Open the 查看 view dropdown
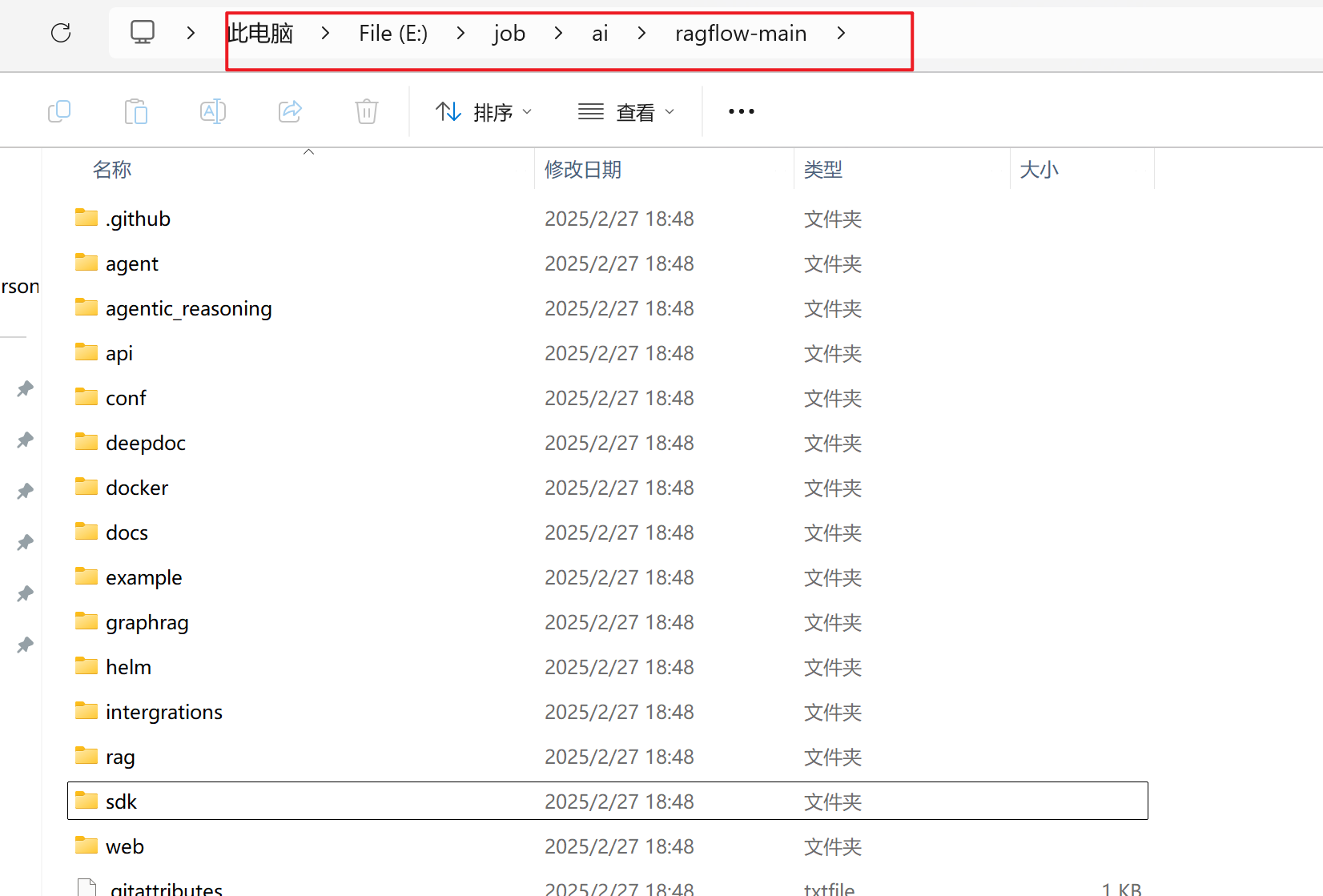Image resolution: width=1323 pixels, height=896 pixels. coord(627,111)
